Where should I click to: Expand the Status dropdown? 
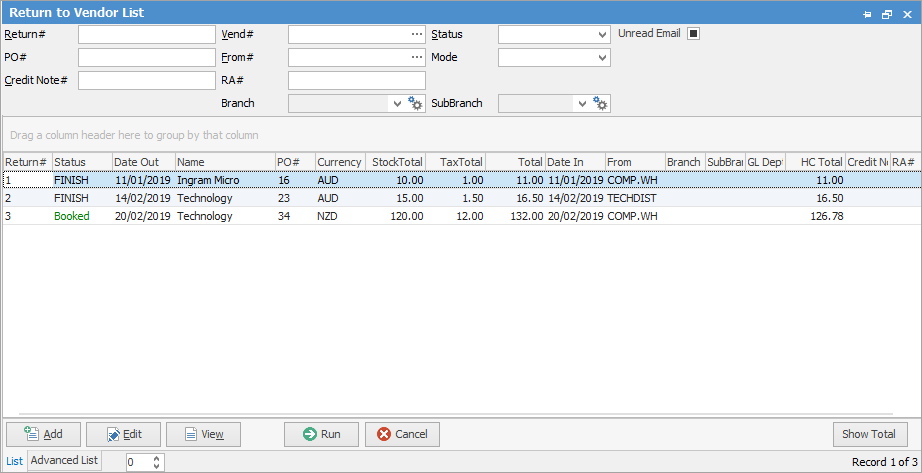(602, 35)
